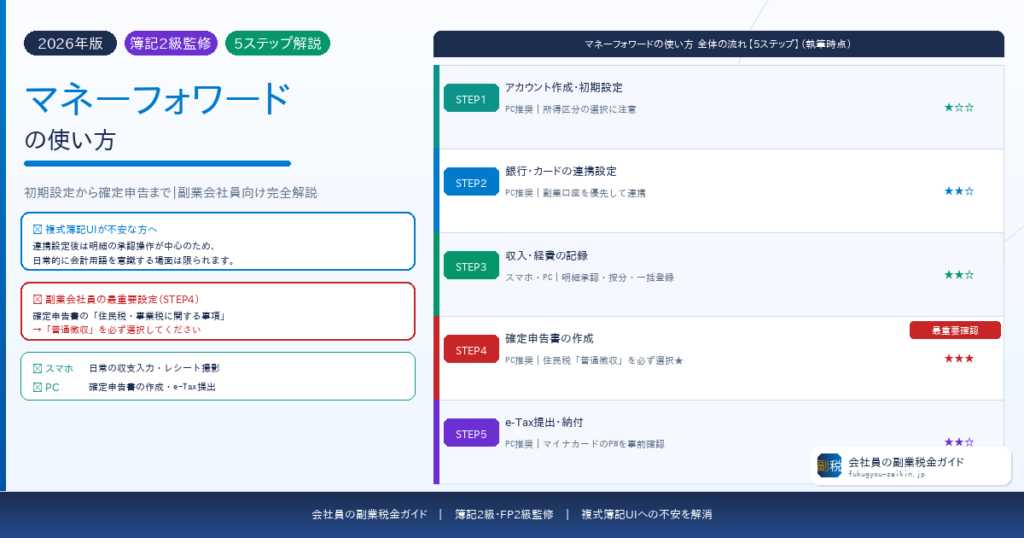
Task: Click the 複式簿記UIが不安な方へ heading
Action: [x=101, y=229]
